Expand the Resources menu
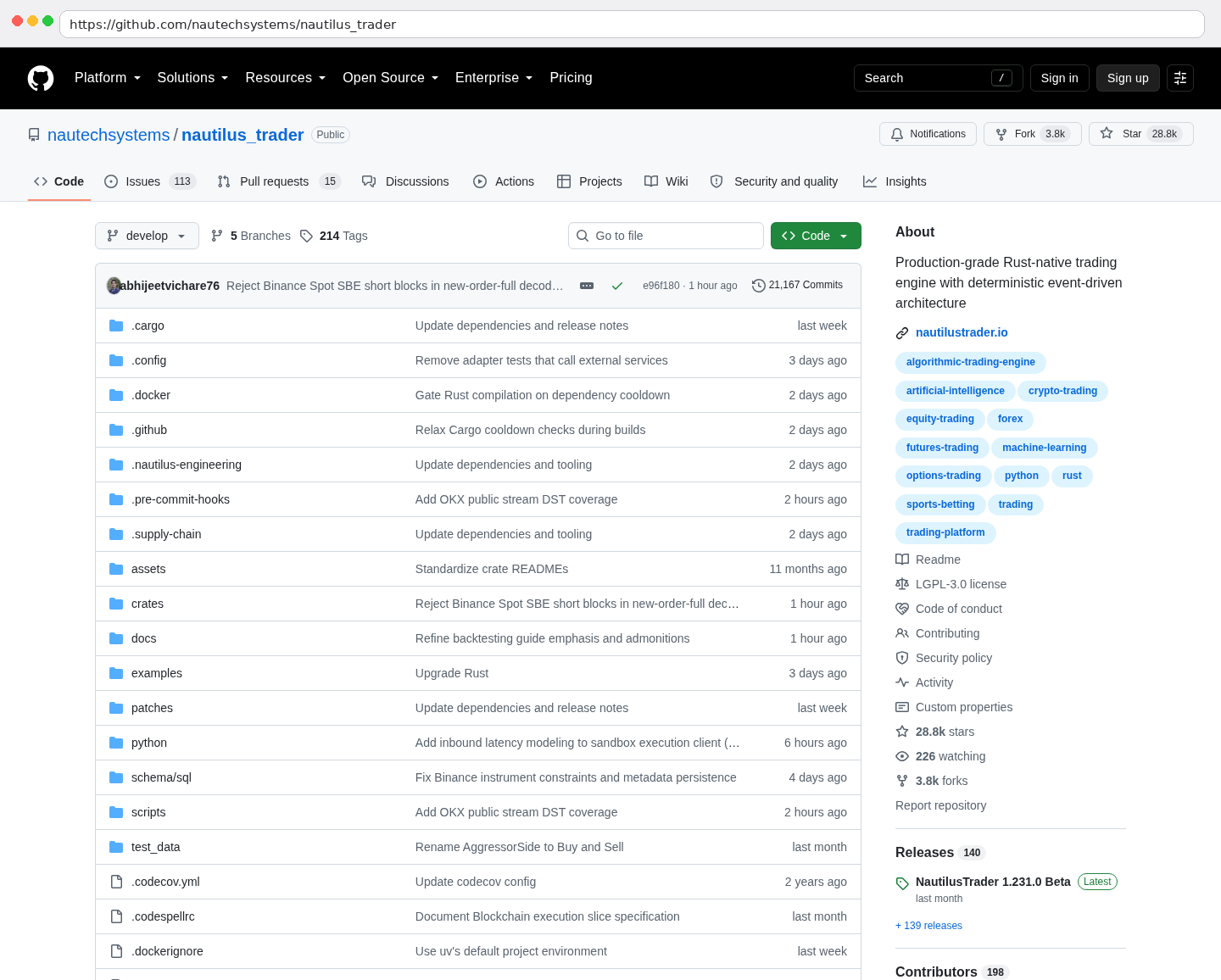Viewport: 1221px width, 980px height. [x=286, y=78]
